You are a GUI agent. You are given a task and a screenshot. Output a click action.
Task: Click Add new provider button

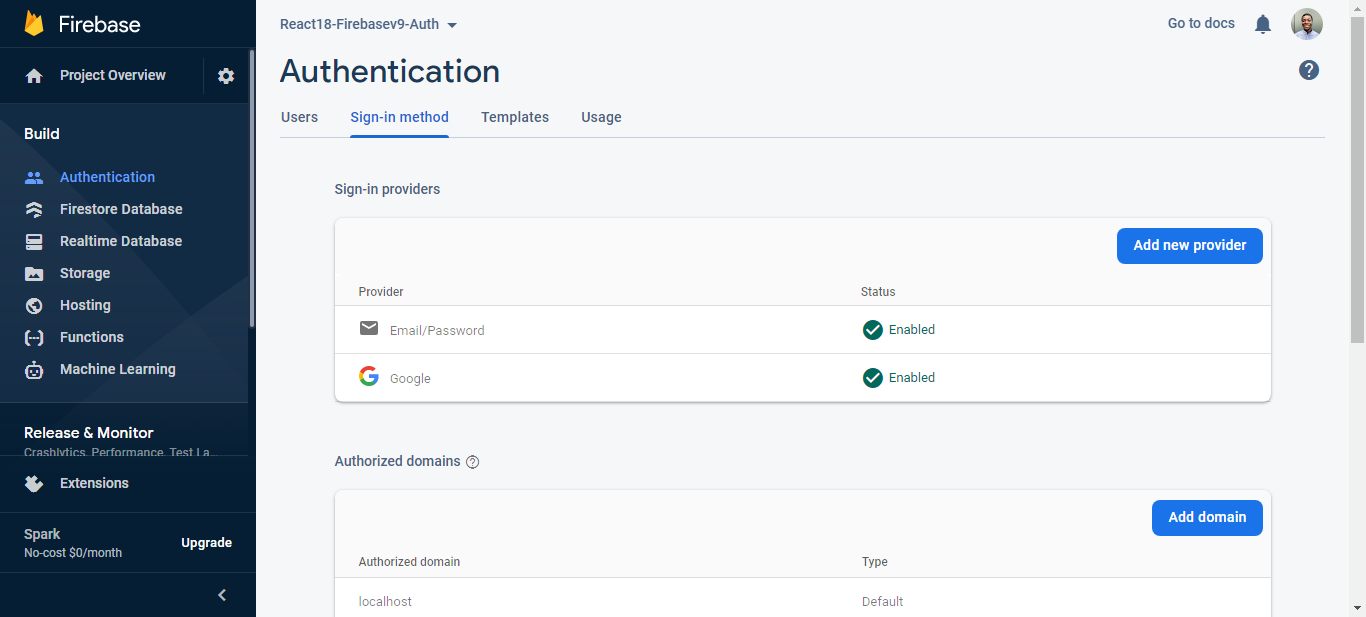[x=1190, y=245]
